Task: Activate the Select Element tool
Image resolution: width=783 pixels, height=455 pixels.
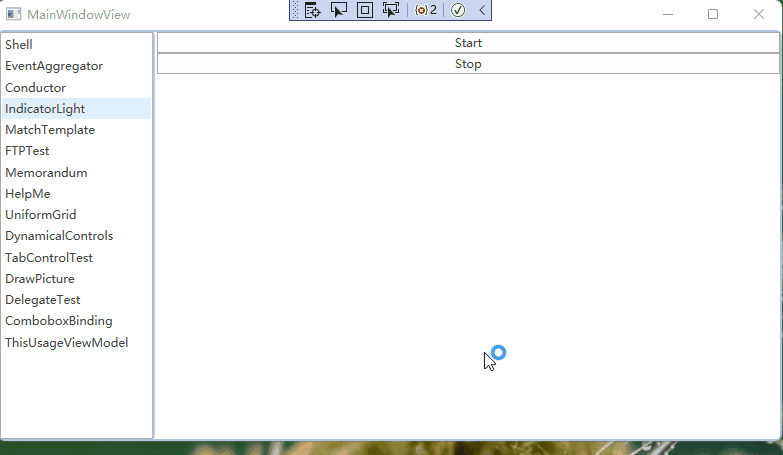Action: tap(339, 10)
